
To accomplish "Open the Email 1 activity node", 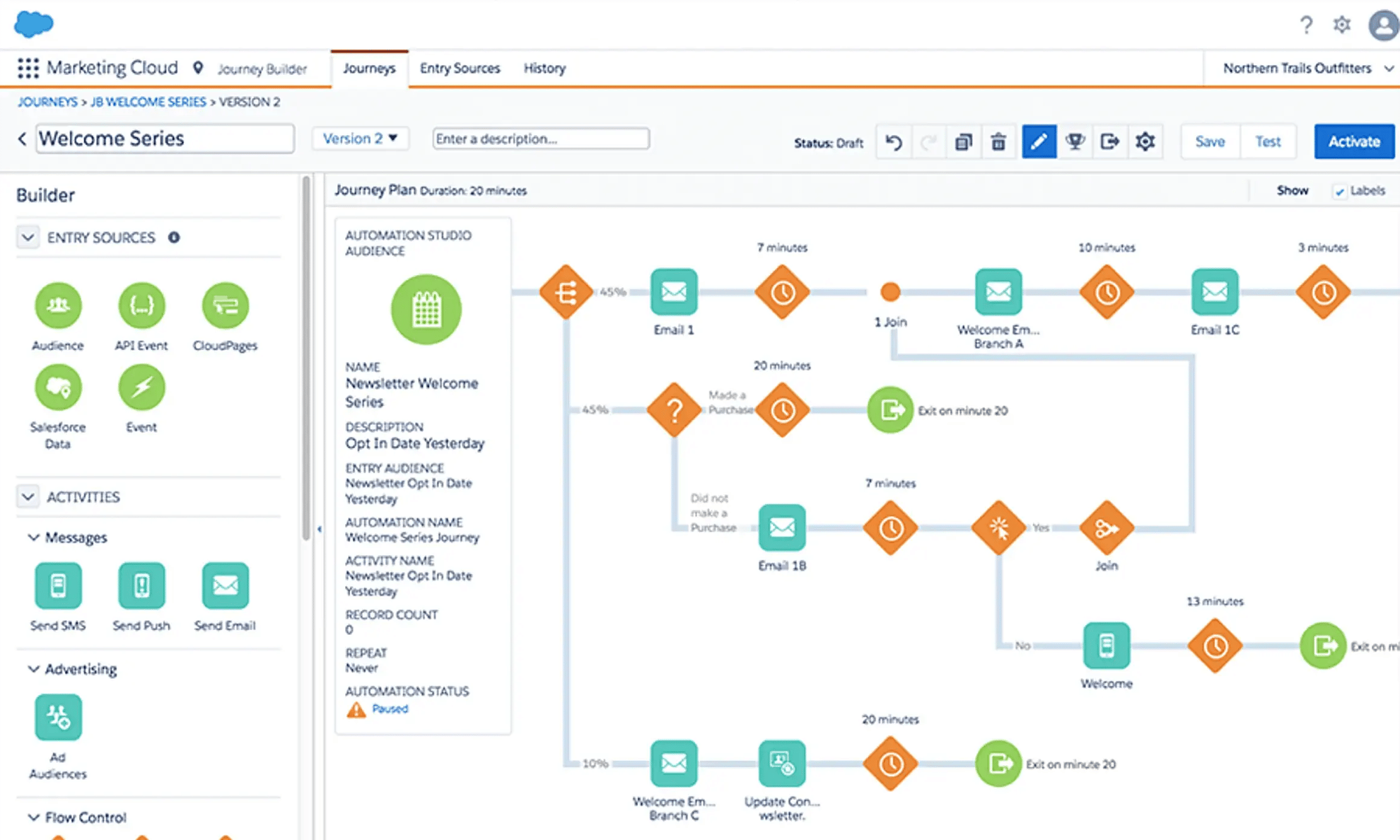I will [674, 291].
